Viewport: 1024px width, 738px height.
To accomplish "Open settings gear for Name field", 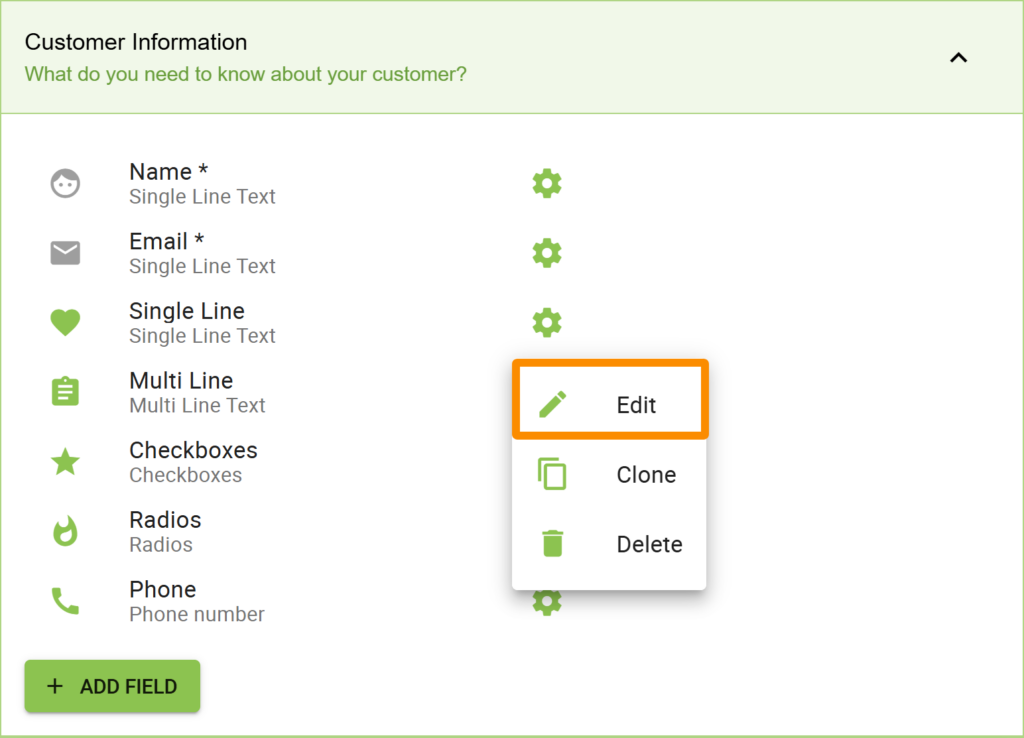I will [547, 184].
